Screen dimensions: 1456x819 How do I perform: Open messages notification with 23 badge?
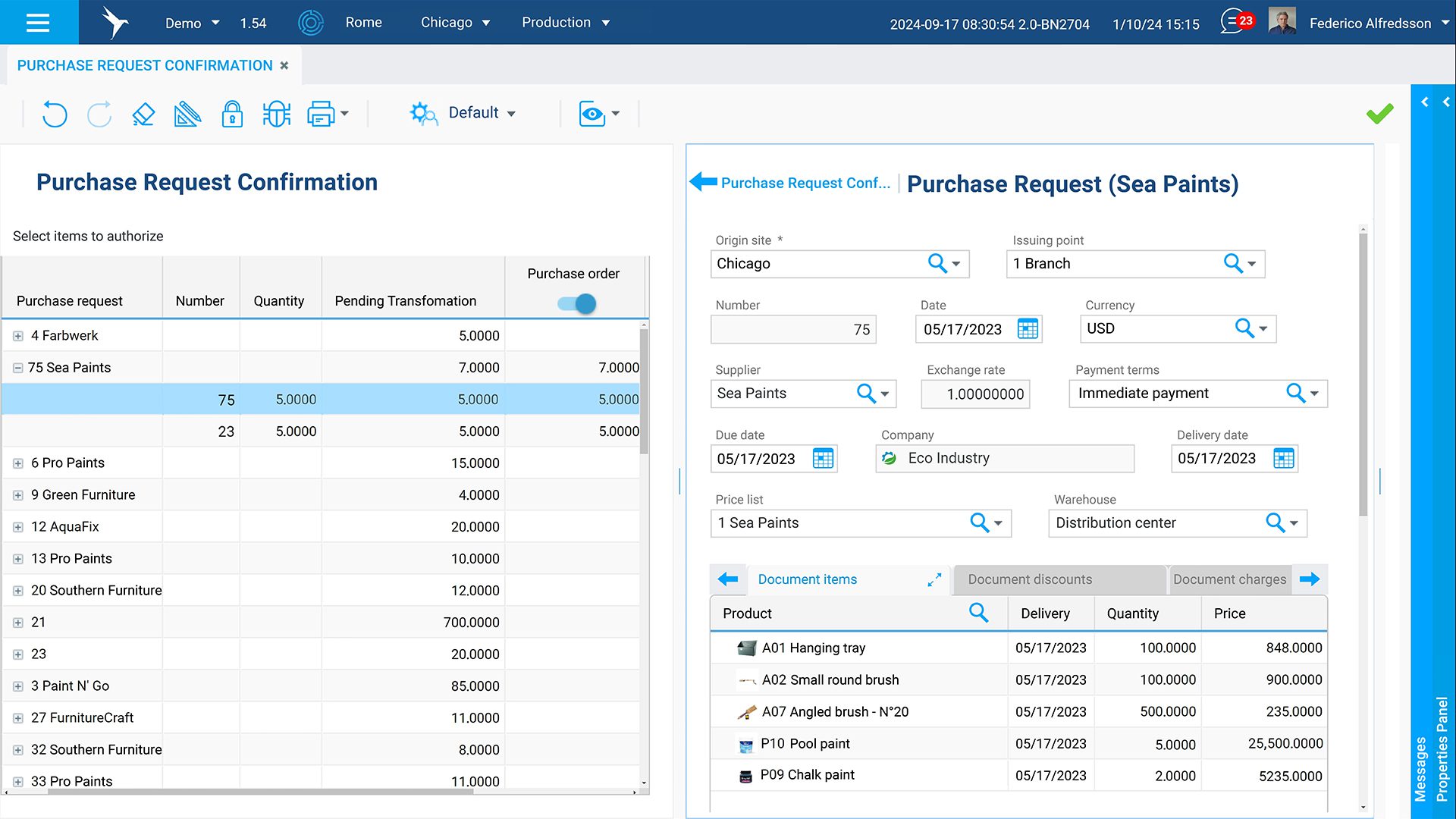click(x=1236, y=21)
